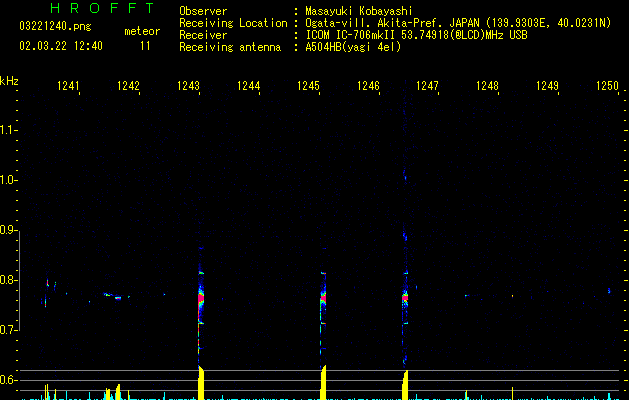The image size is (629, 400).
Task: Click the 1243 time axis marker
Action: coord(188,86)
